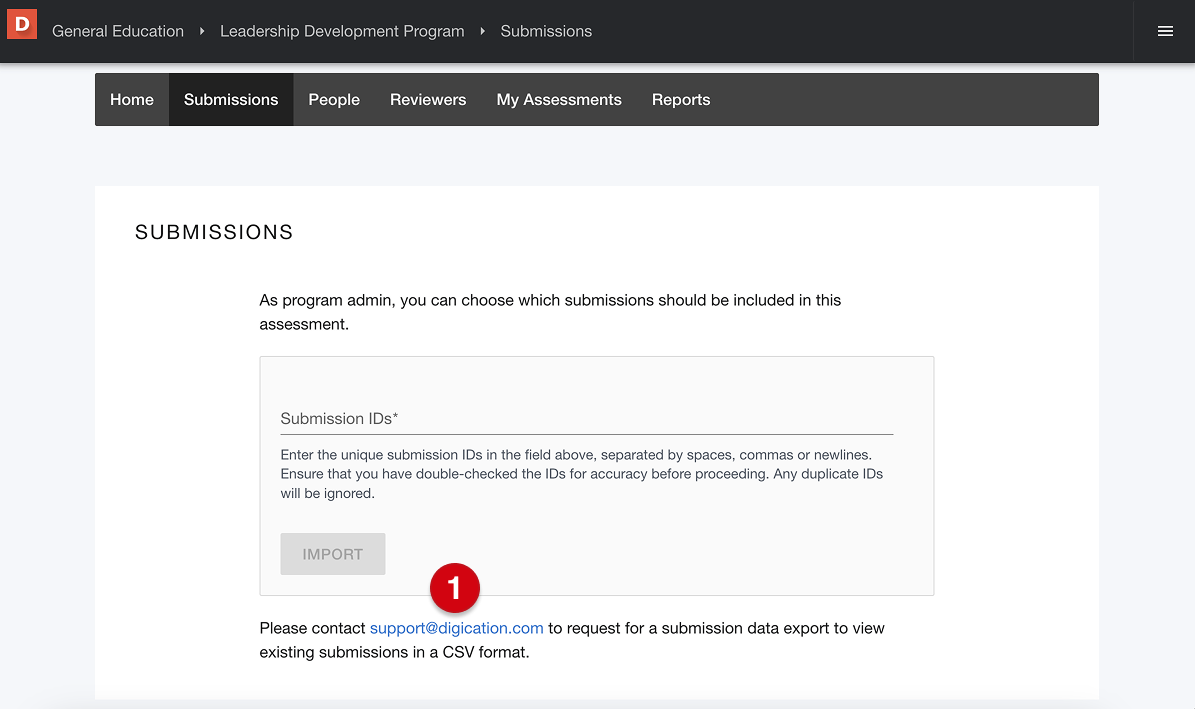Click the red number 1 marker
This screenshot has width=1195, height=709.
[x=455, y=589]
